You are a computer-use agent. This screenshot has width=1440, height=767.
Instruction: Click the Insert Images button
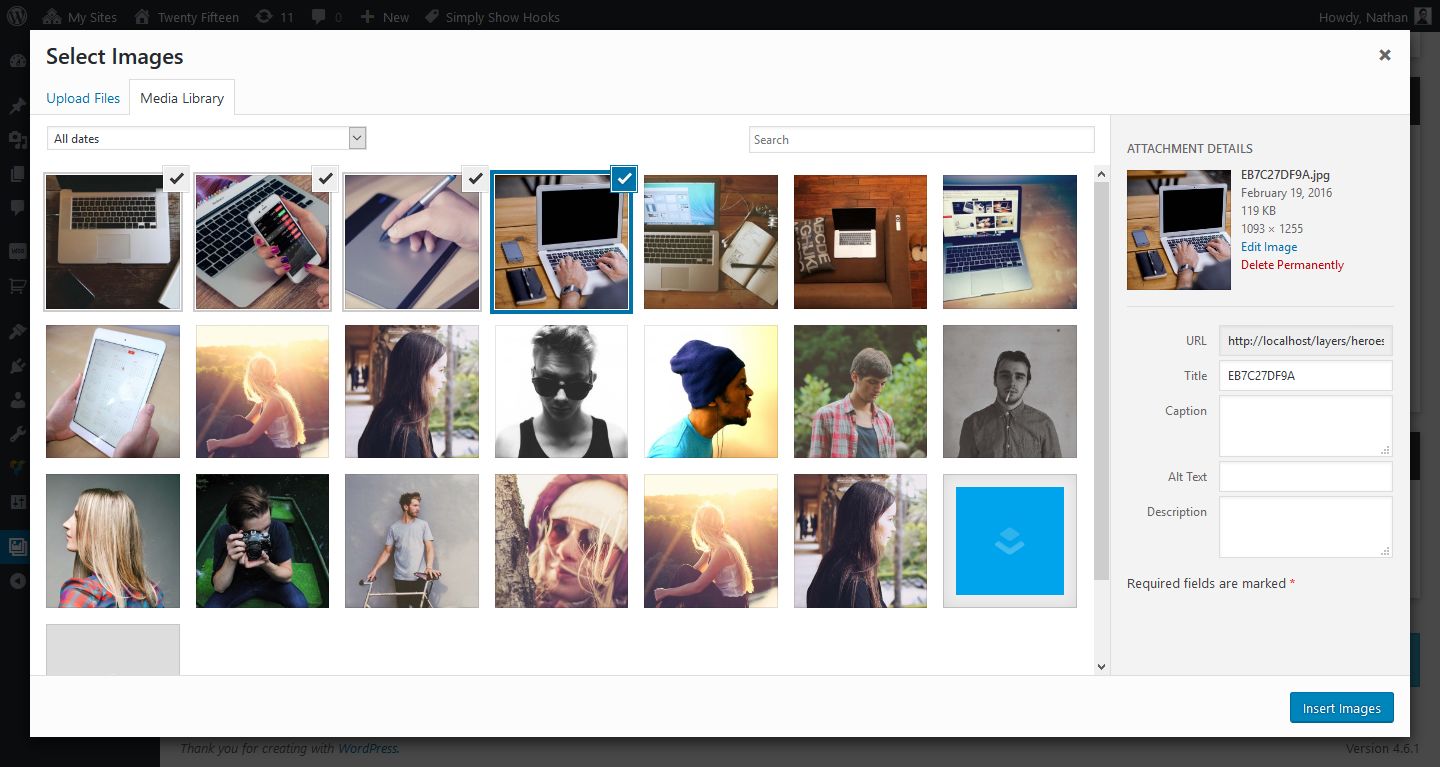[x=1341, y=708]
